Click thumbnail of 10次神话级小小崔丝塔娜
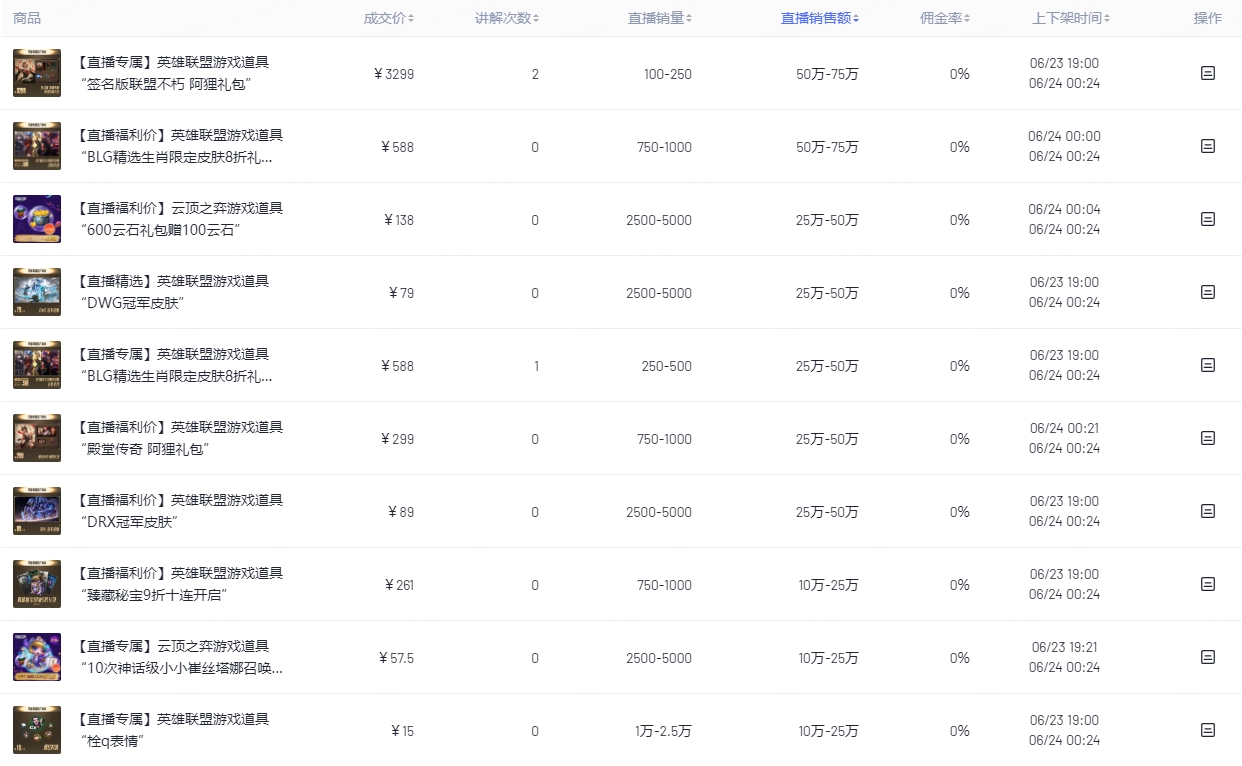 (x=37, y=657)
